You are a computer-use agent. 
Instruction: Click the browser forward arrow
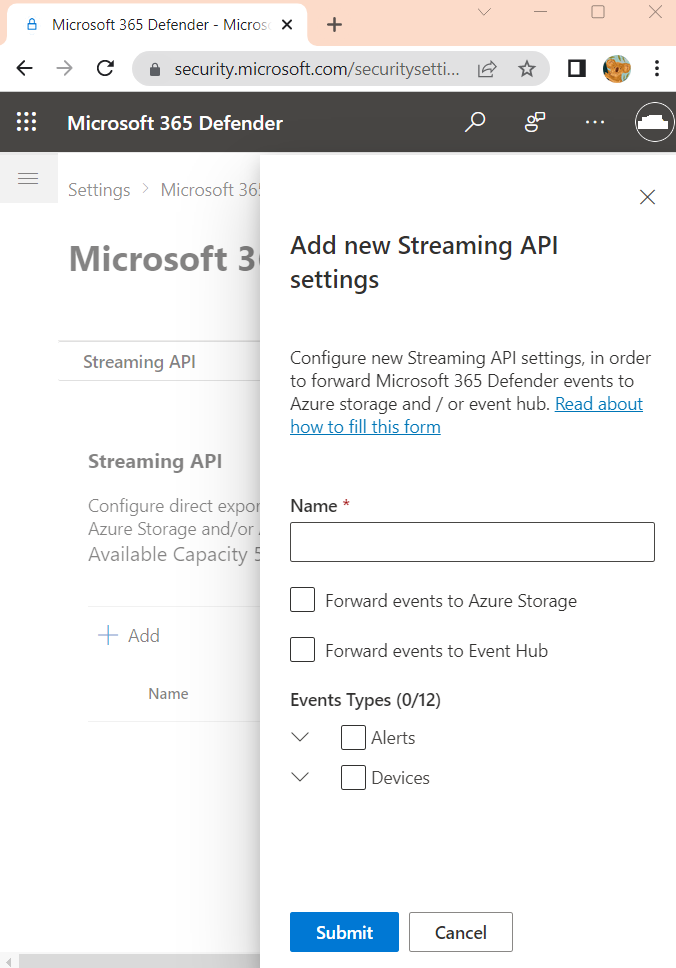tap(64, 68)
